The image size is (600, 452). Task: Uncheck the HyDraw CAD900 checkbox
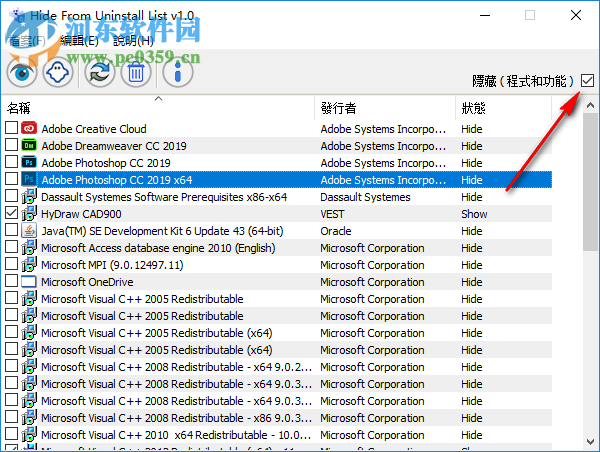click(11, 213)
